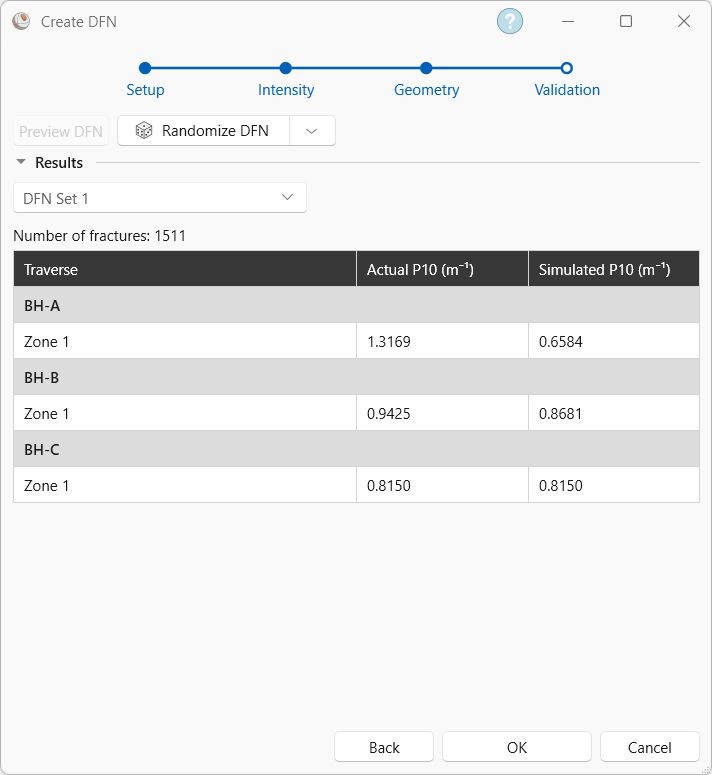
Task: Select the BH-B group row
Action: click(x=356, y=377)
